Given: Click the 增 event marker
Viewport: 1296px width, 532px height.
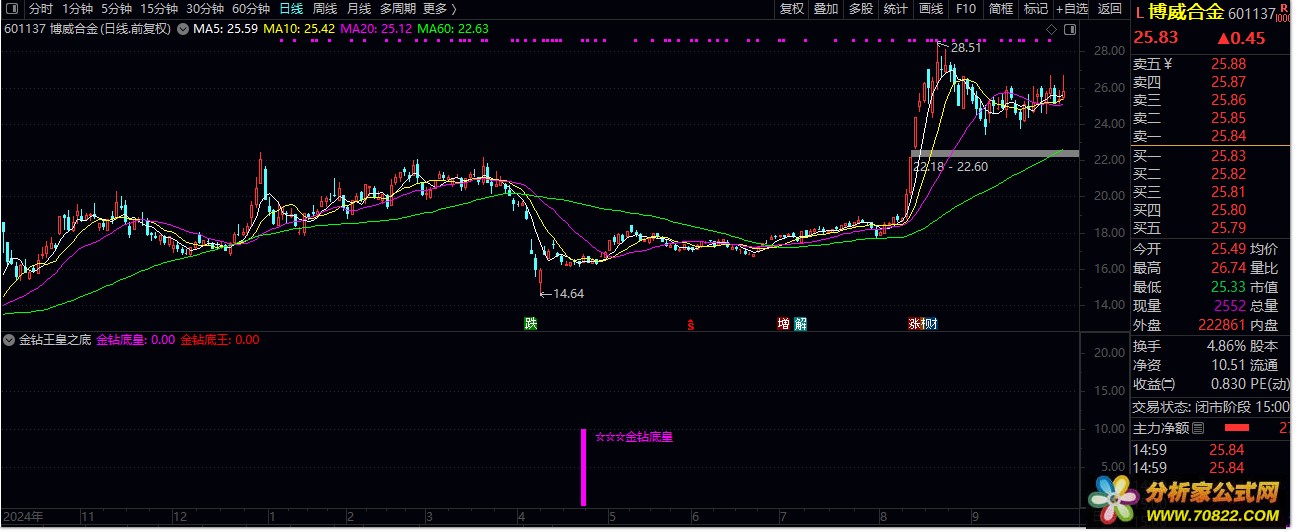Looking at the screenshot, I should (x=783, y=323).
